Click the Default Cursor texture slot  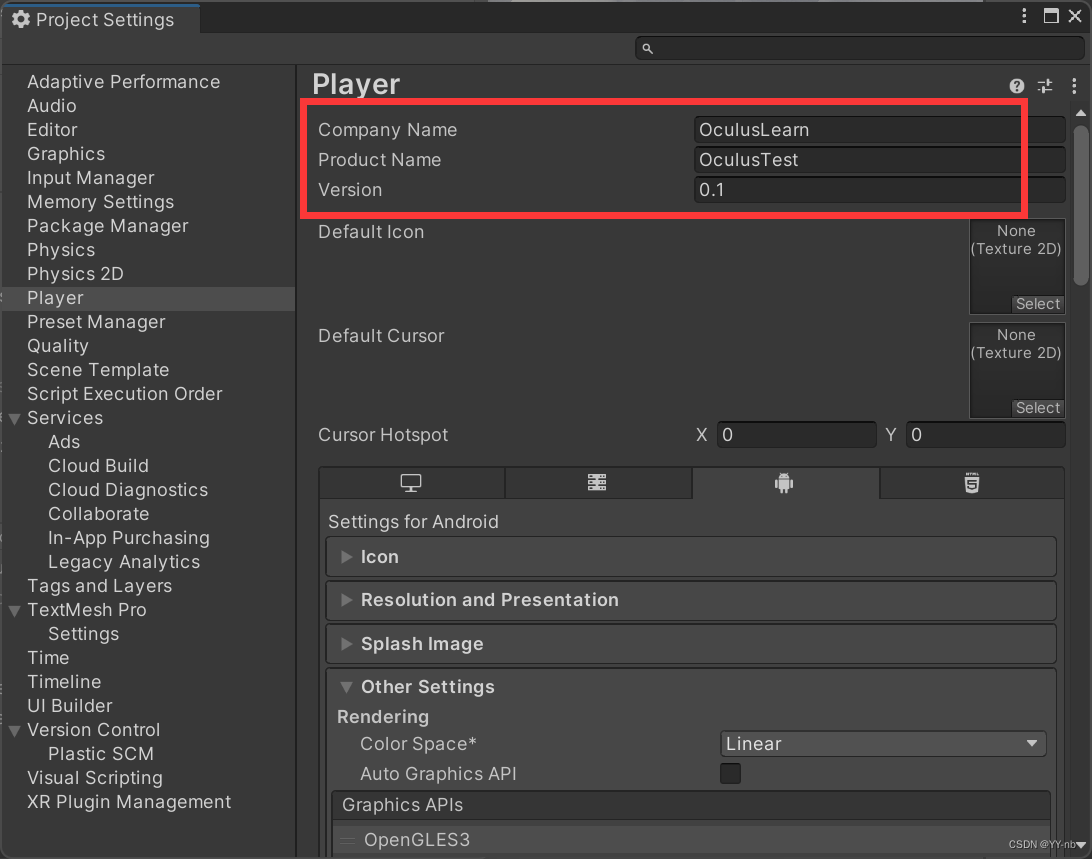coord(1017,370)
